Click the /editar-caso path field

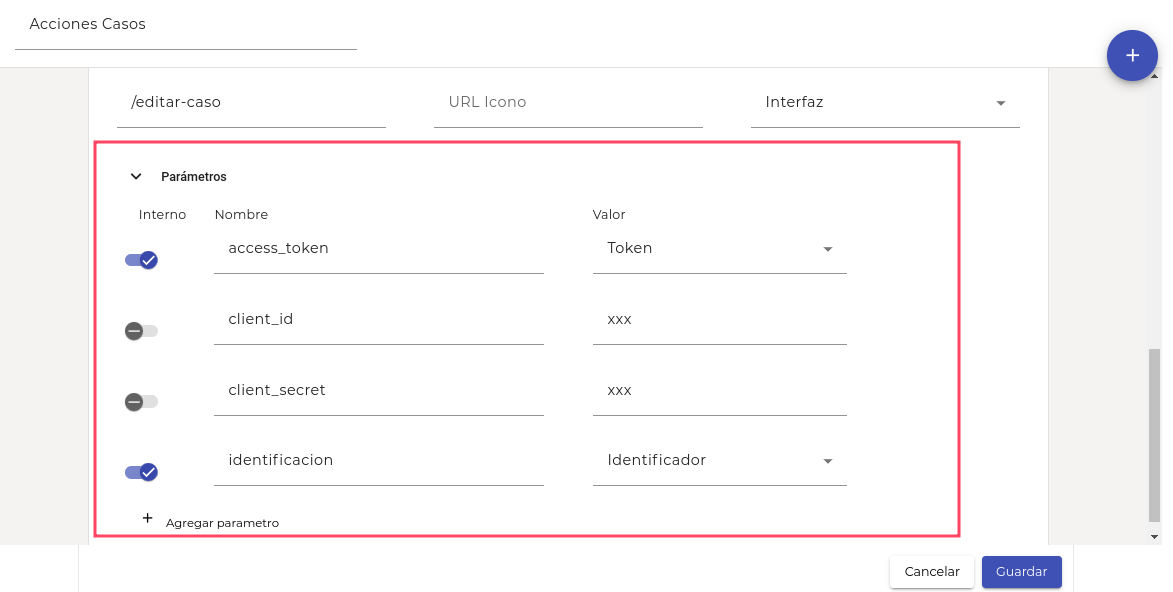[x=251, y=102]
